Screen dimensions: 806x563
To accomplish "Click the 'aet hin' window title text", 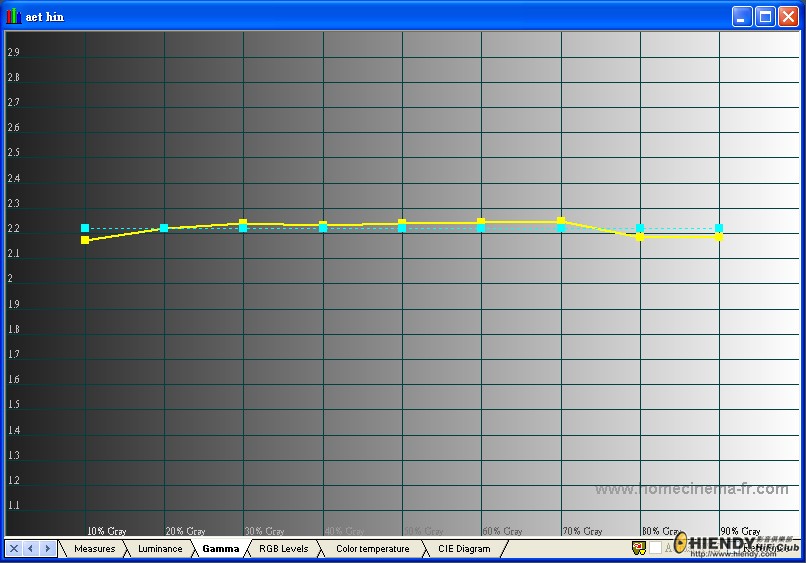I will (x=45, y=17).
